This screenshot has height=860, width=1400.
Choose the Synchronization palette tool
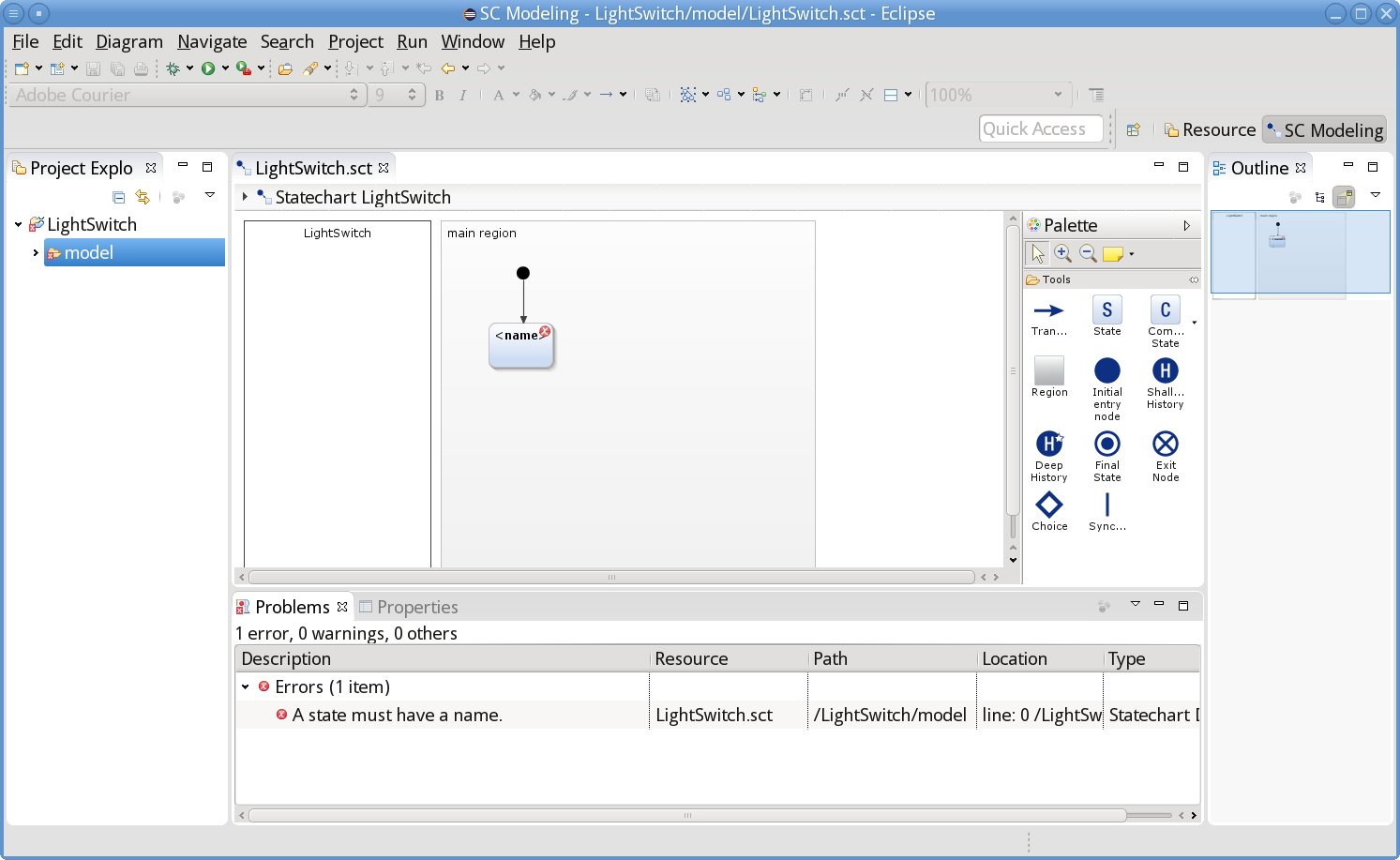[1106, 512]
